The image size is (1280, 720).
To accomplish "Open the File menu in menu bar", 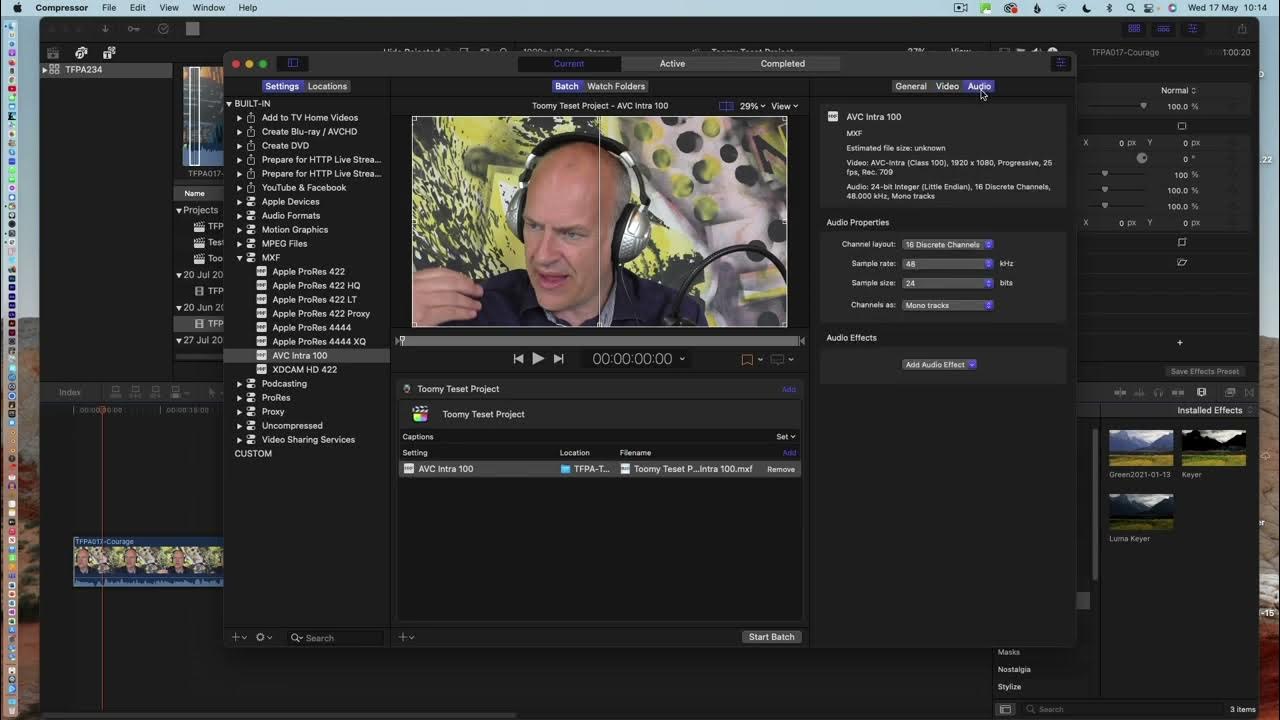I will click(109, 8).
